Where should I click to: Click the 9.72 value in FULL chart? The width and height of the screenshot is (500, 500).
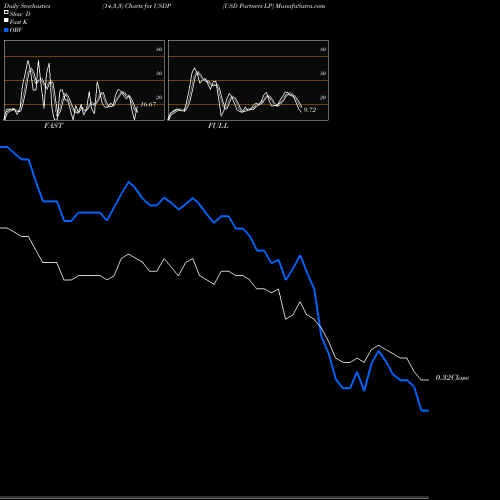tap(310, 110)
